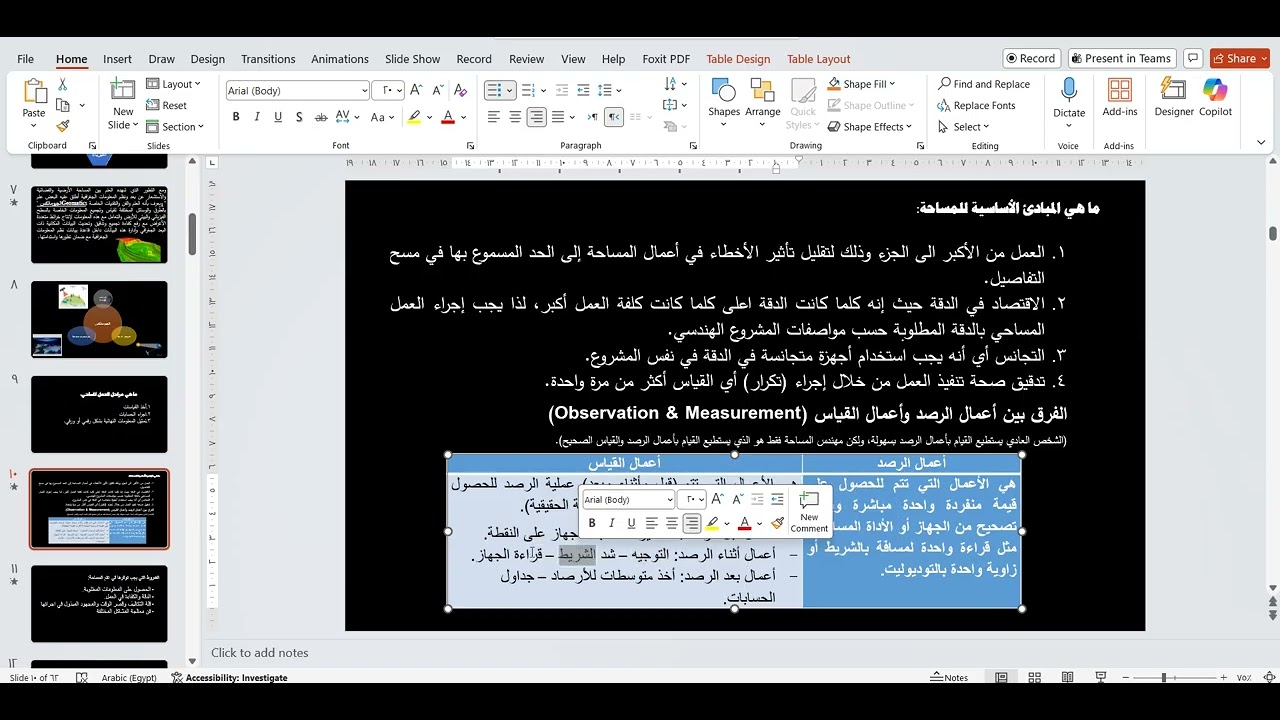Viewport: 1280px width, 720px height.
Task: Click ribbon text highlight color button
Action: coord(414,117)
